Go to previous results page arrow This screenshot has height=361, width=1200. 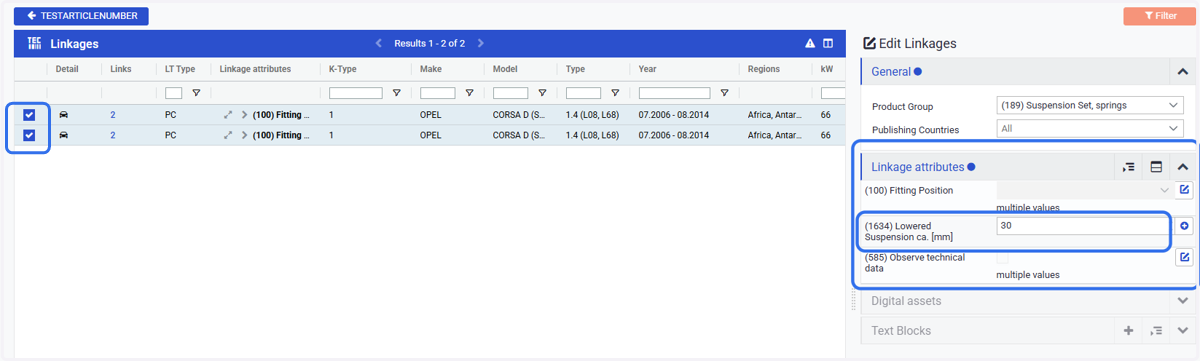pos(379,44)
